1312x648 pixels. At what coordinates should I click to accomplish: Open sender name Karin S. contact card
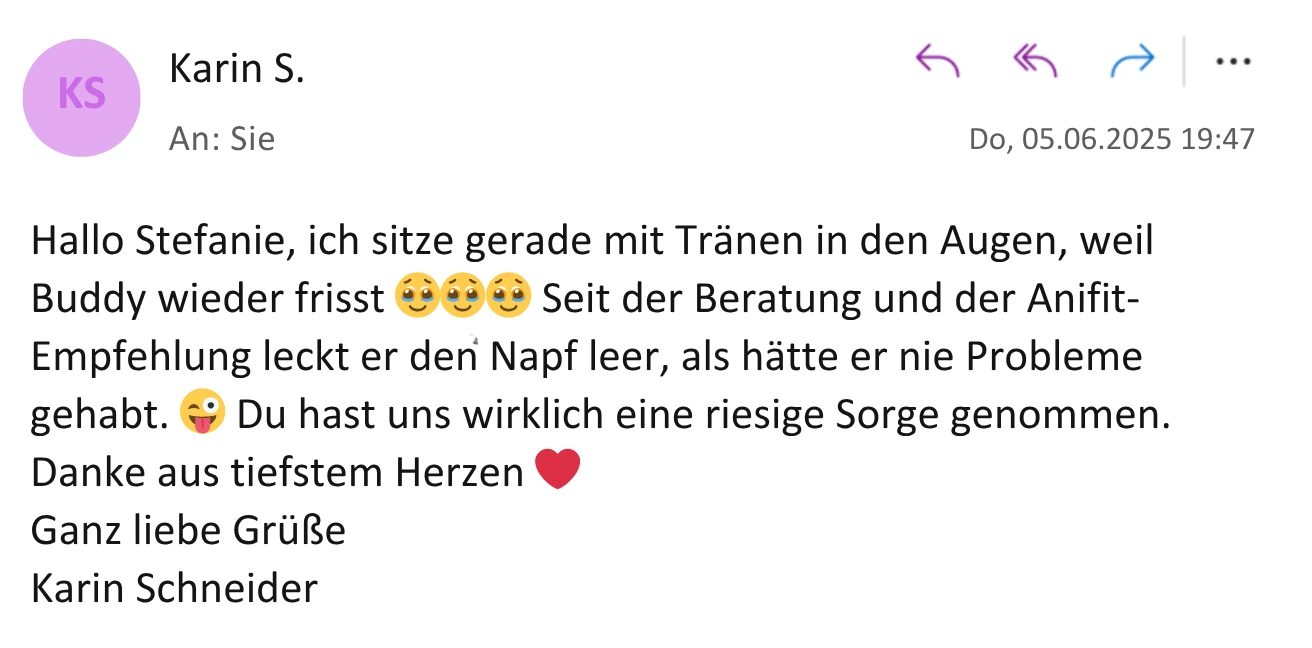(237, 70)
